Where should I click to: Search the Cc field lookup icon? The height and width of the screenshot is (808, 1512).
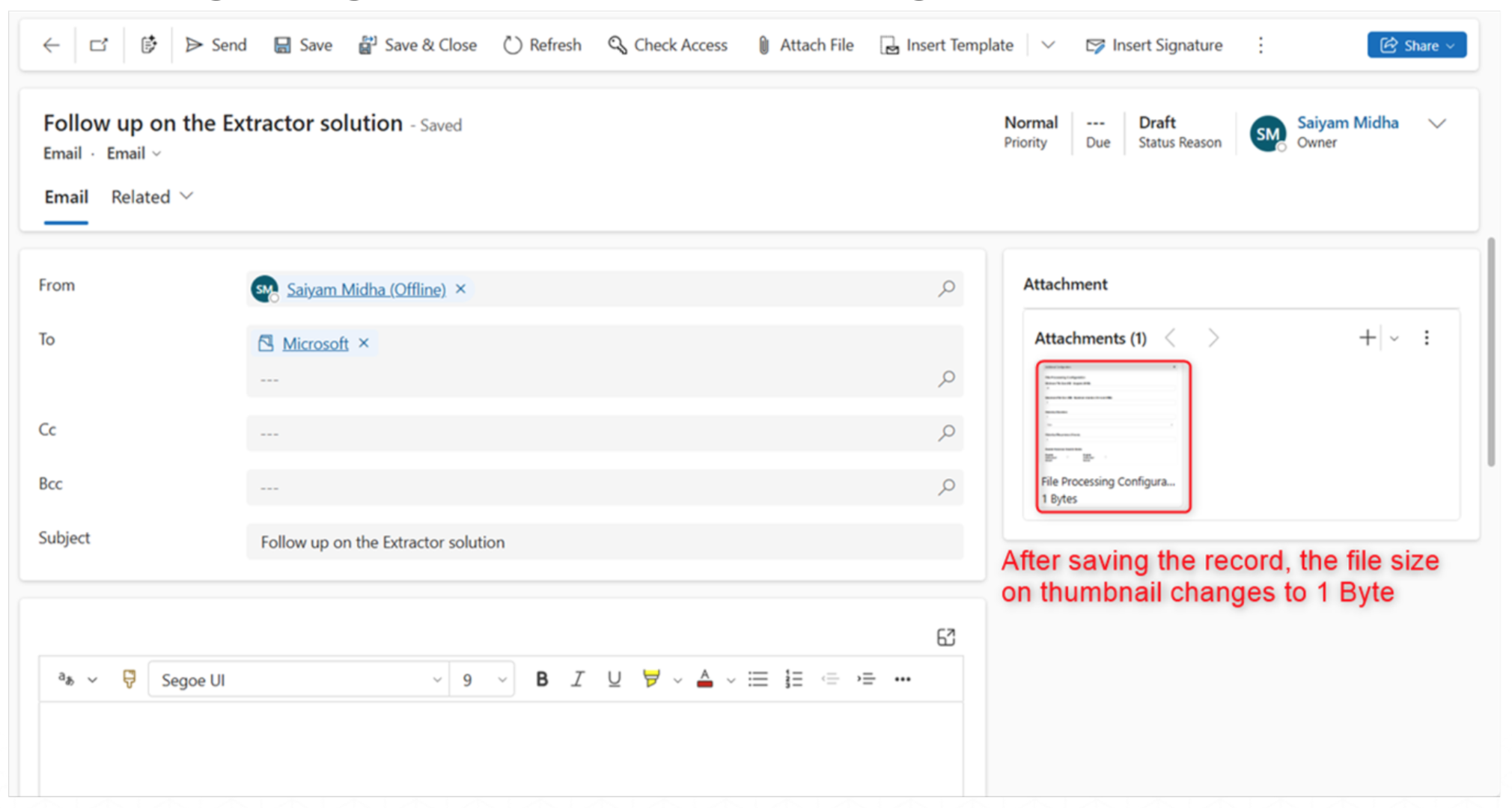947,432
